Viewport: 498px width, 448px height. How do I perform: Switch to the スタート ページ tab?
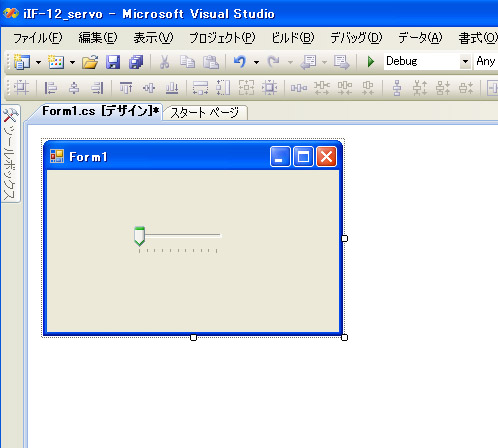(x=205, y=113)
